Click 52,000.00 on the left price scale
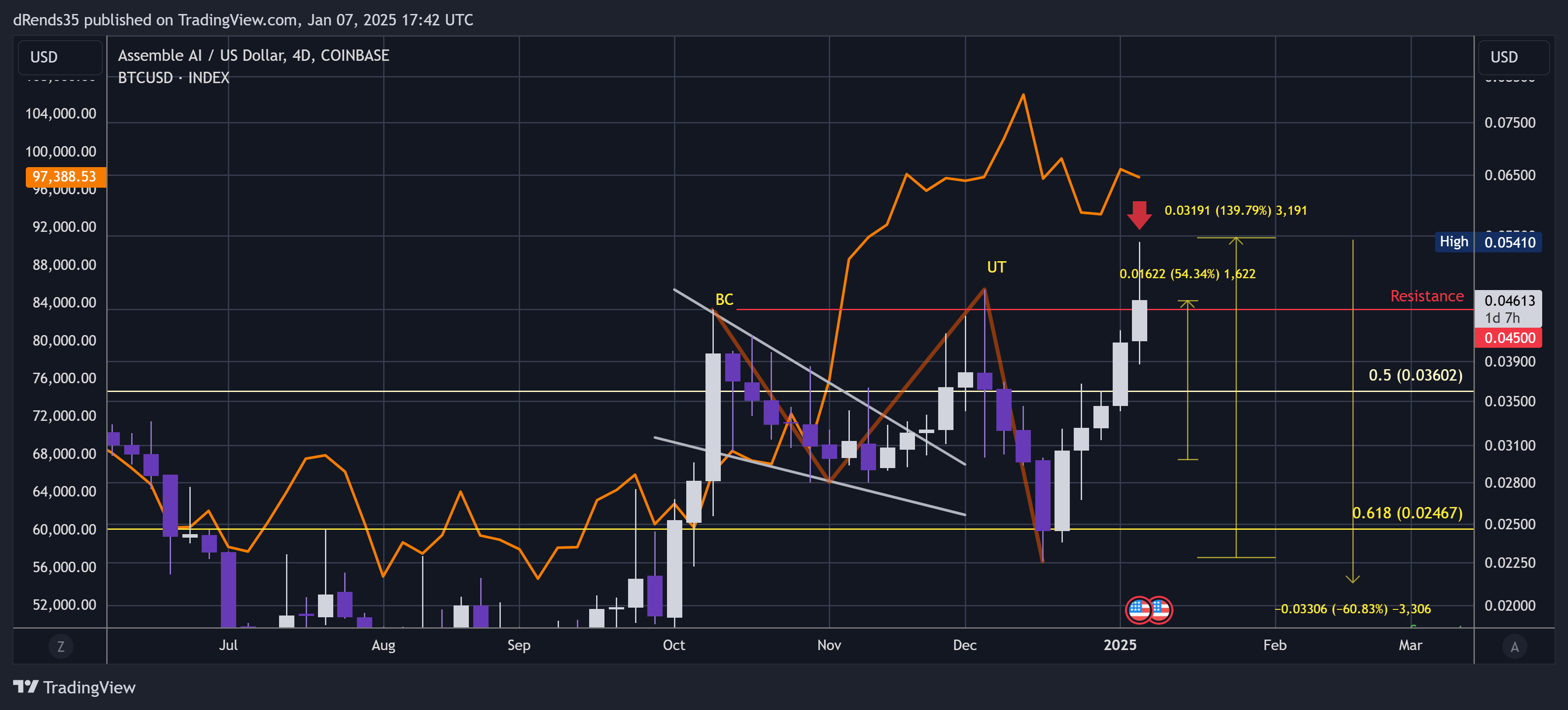1568x710 pixels. (x=64, y=605)
